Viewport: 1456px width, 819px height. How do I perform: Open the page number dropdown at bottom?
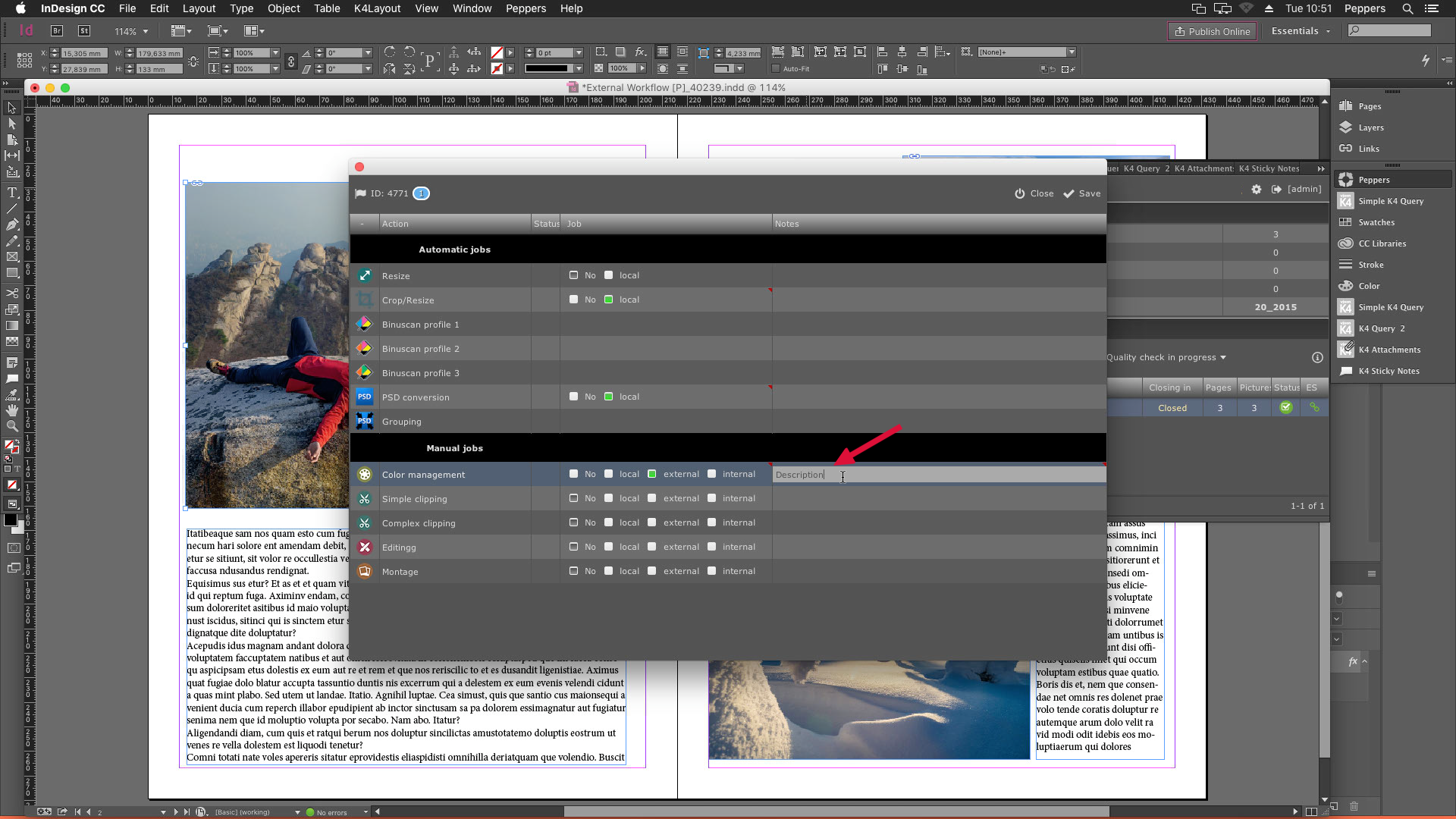click(x=163, y=812)
